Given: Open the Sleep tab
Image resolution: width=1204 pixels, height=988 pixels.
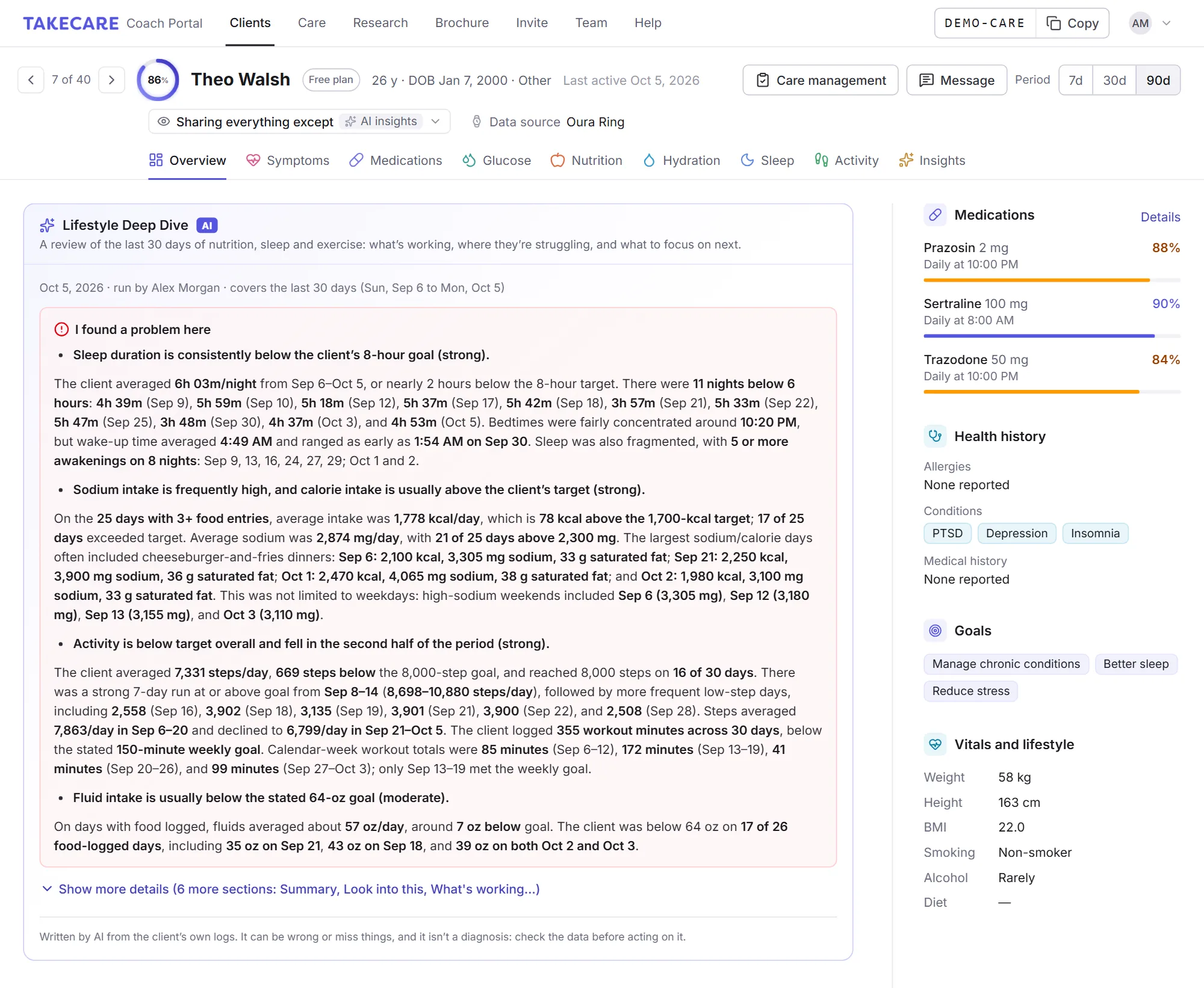Looking at the screenshot, I should click(767, 161).
